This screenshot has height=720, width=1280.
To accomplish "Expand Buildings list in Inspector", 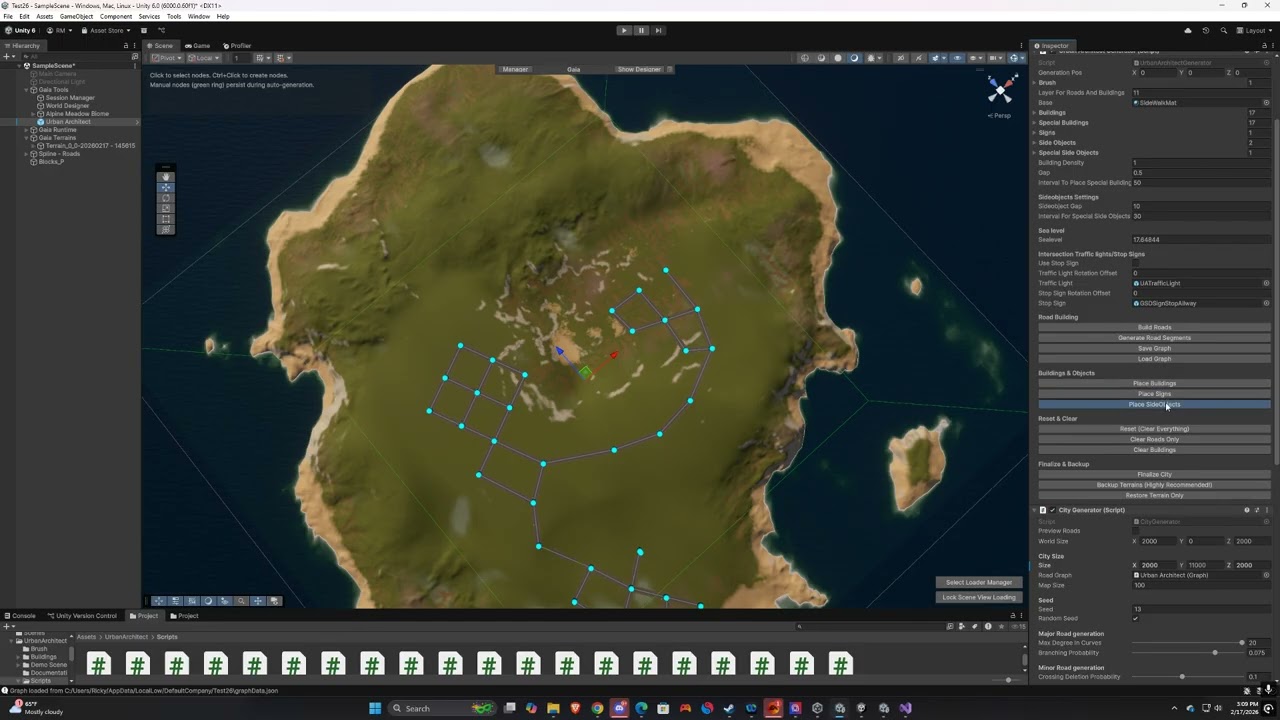I will [1034, 112].
